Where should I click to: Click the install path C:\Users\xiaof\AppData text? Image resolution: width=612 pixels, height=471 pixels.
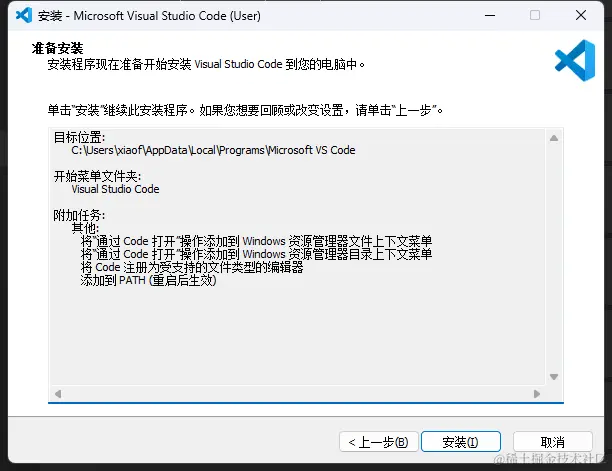213,150
